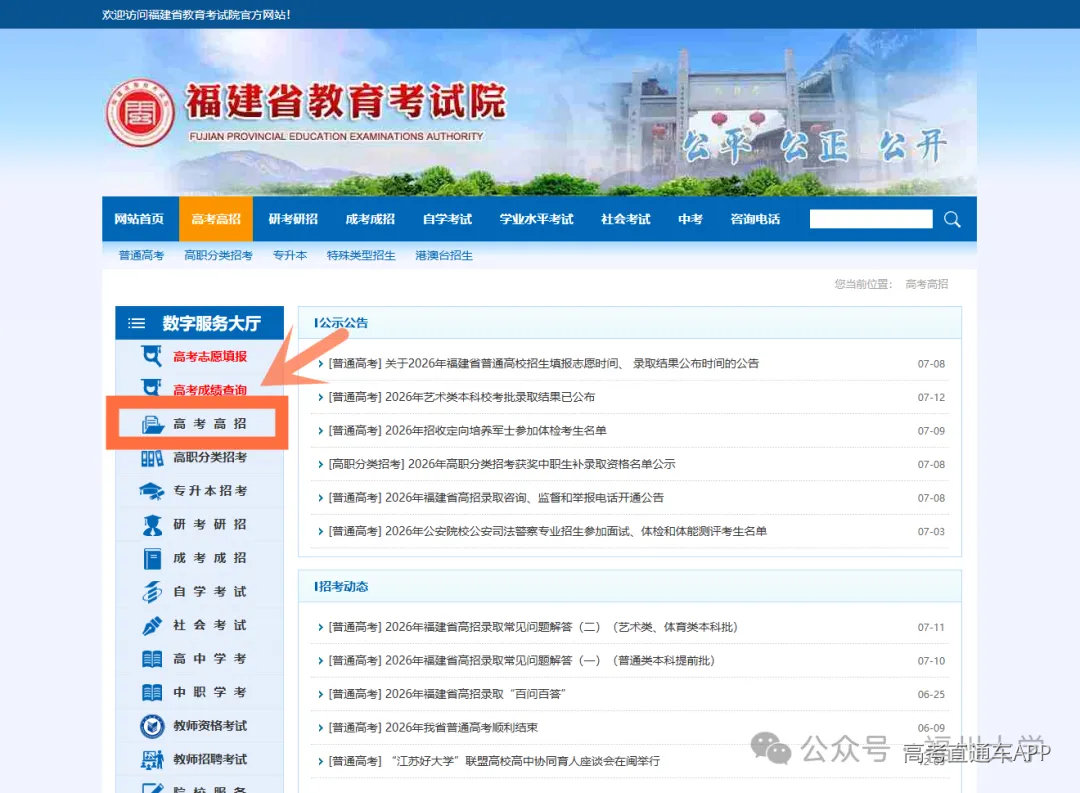Open the 专升本招考 sidebar link
Screen dimensions: 1080x793
209,491
